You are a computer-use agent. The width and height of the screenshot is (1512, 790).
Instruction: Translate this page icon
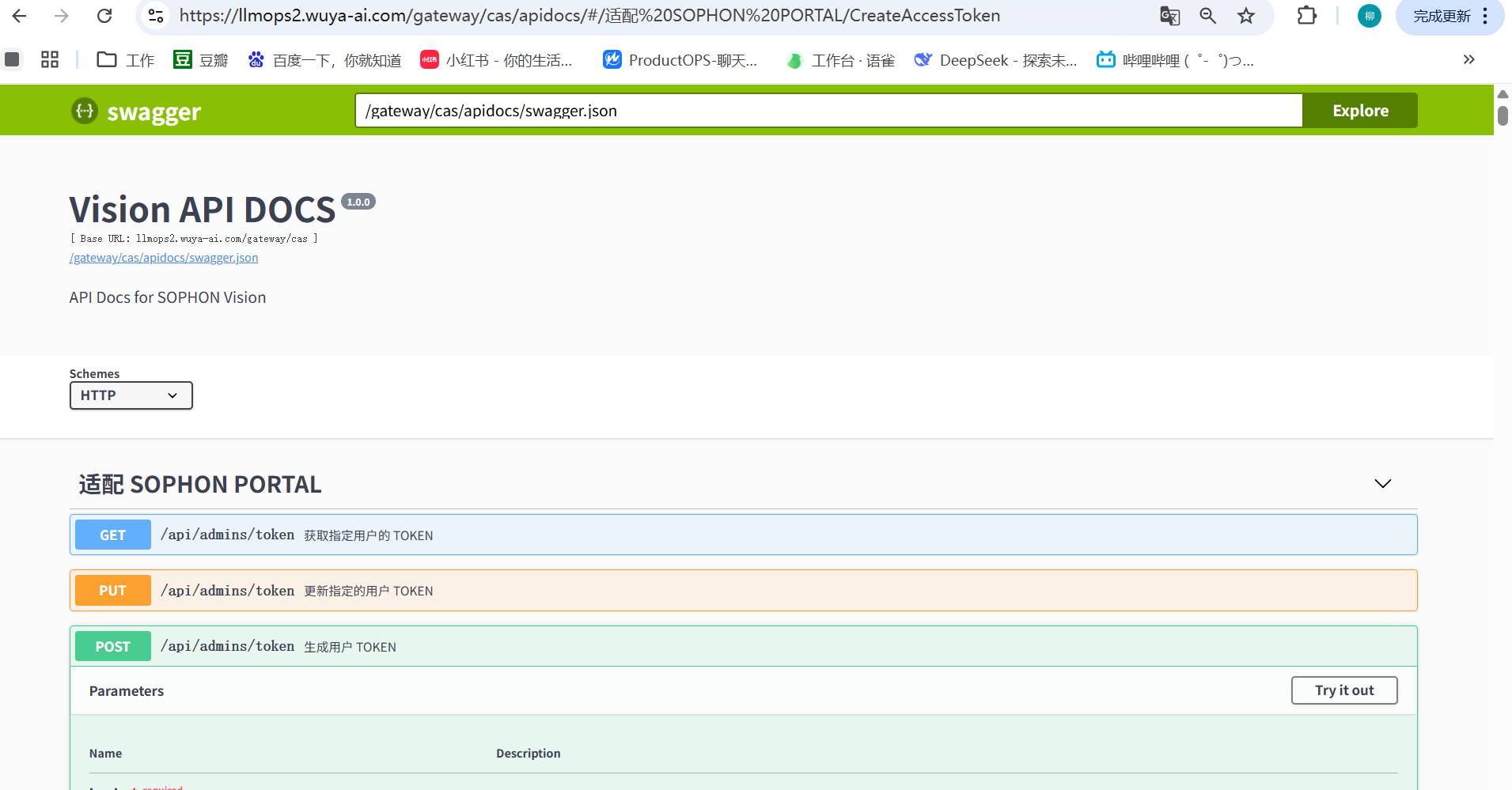click(x=1169, y=16)
